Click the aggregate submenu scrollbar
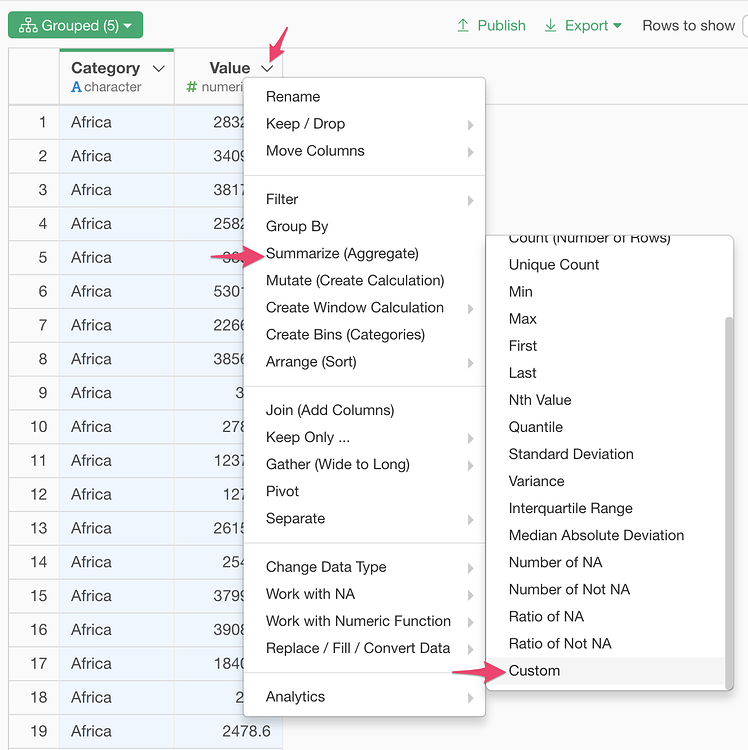 point(729,502)
